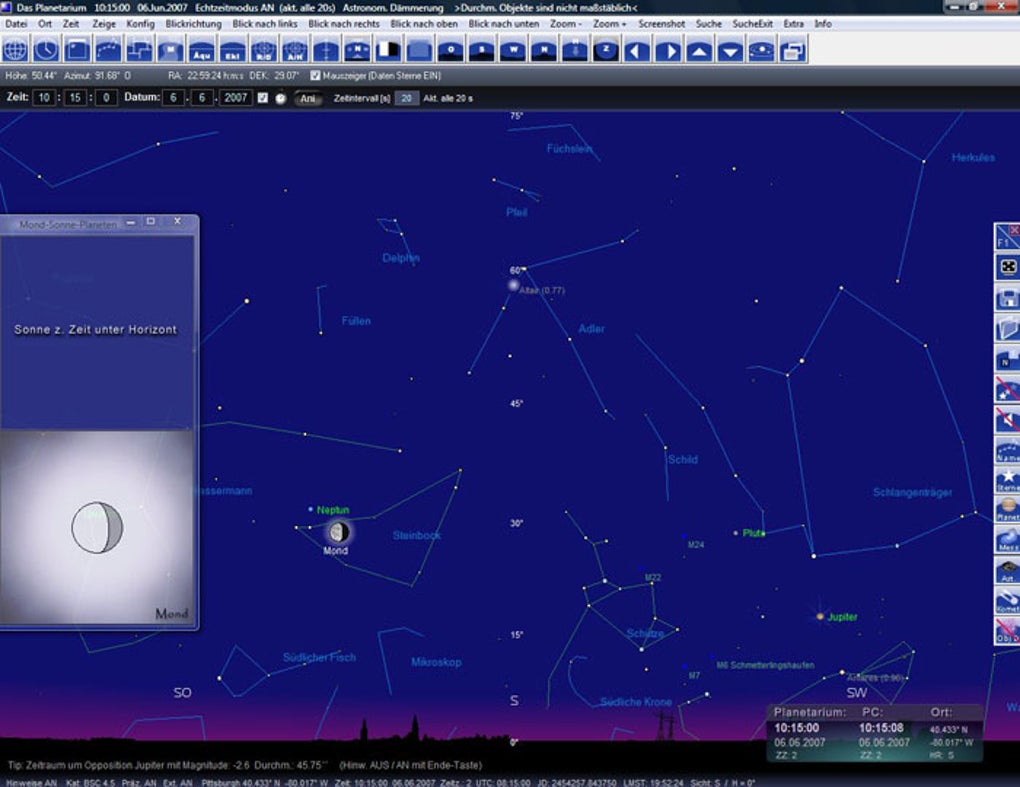This screenshot has width=1020, height=787.
Task: Click the 'Ekl' ecliptic toolbar icon
Action: 233,50
